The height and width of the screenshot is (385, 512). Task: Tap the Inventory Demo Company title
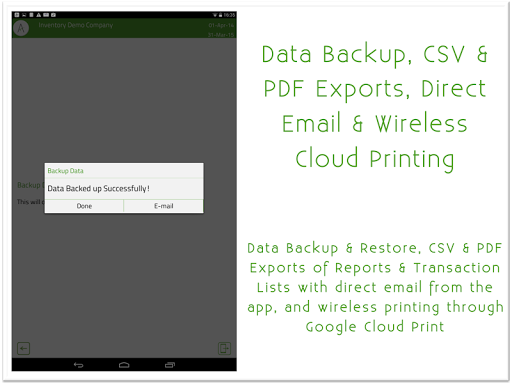click(x=76, y=25)
